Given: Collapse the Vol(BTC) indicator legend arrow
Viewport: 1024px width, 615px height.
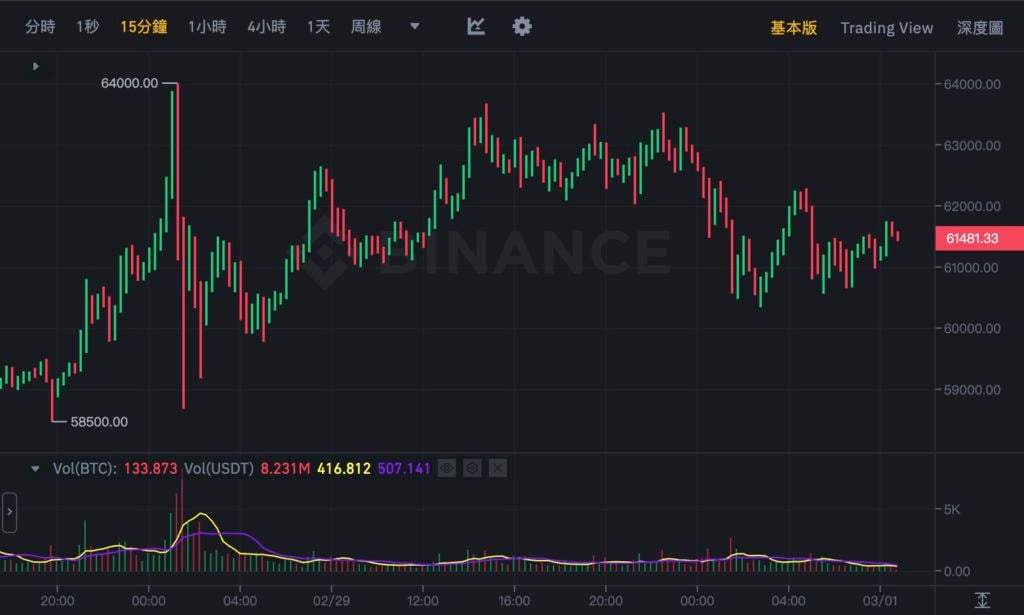Looking at the screenshot, I should pos(37,468).
